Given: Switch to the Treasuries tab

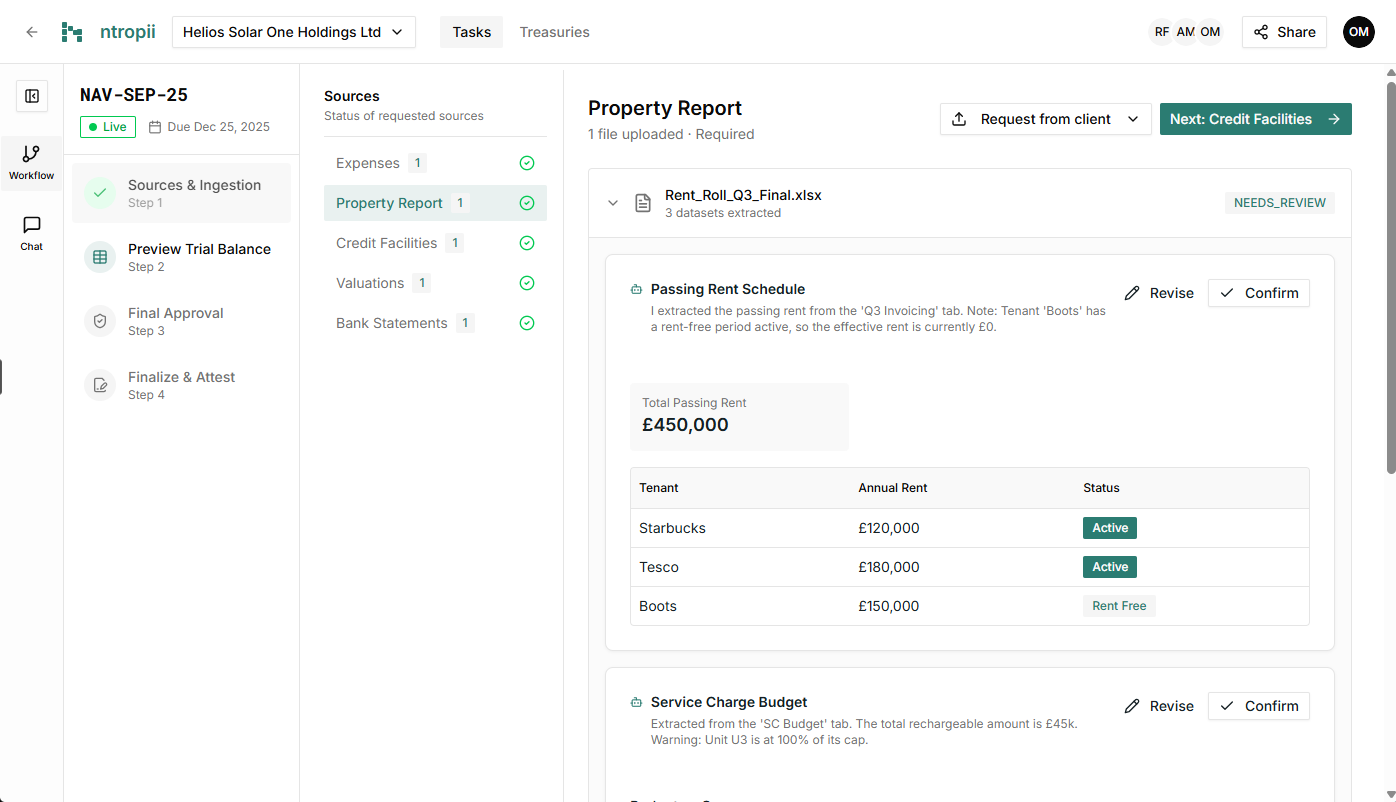Looking at the screenshot, I should coord(554,32).
